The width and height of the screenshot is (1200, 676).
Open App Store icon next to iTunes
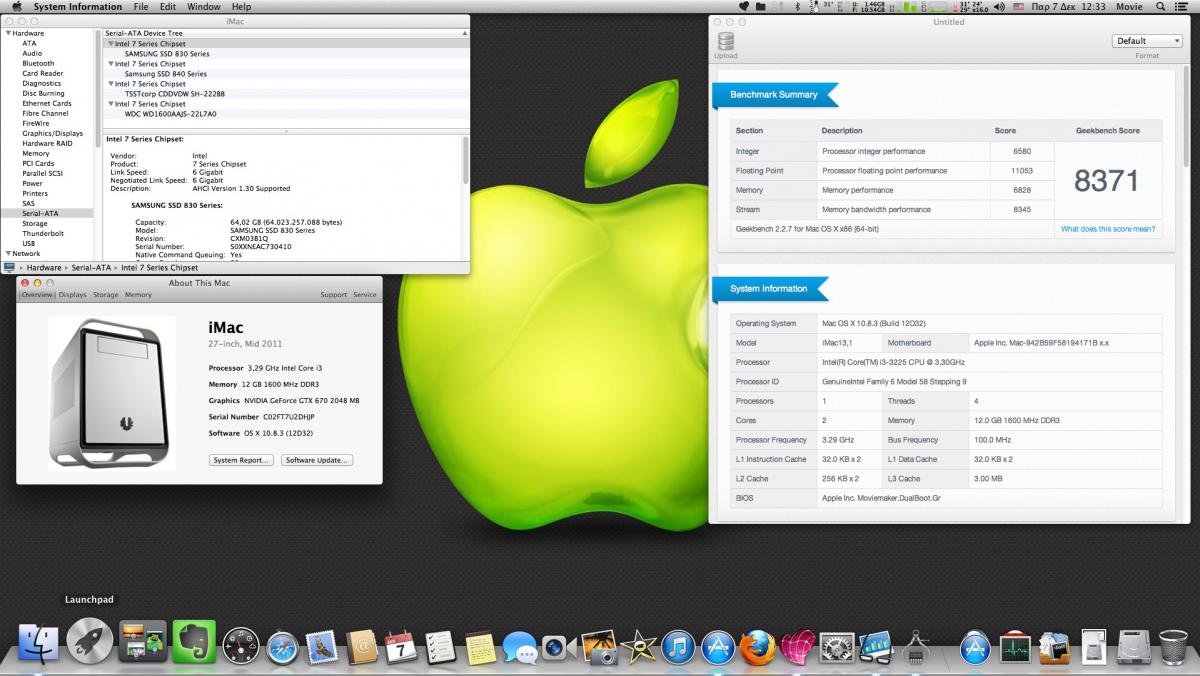[718, 647]
